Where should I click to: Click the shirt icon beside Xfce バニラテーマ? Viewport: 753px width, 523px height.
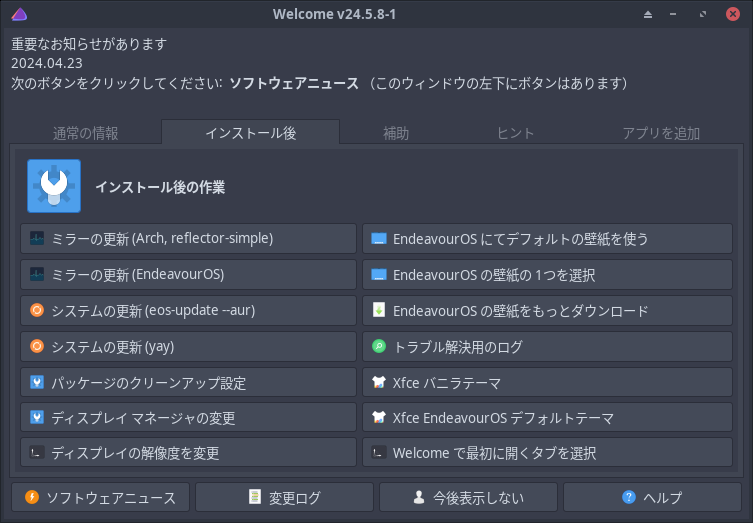(379, 382)
